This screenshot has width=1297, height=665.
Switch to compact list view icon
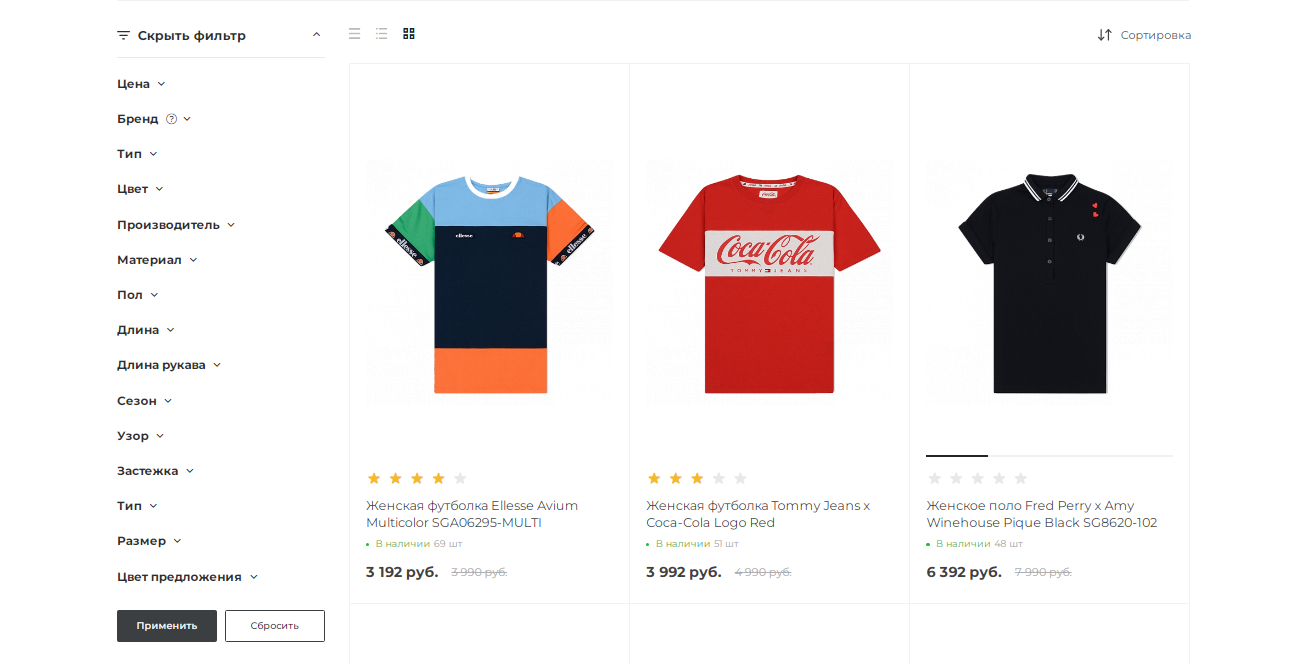click(354, 34)
